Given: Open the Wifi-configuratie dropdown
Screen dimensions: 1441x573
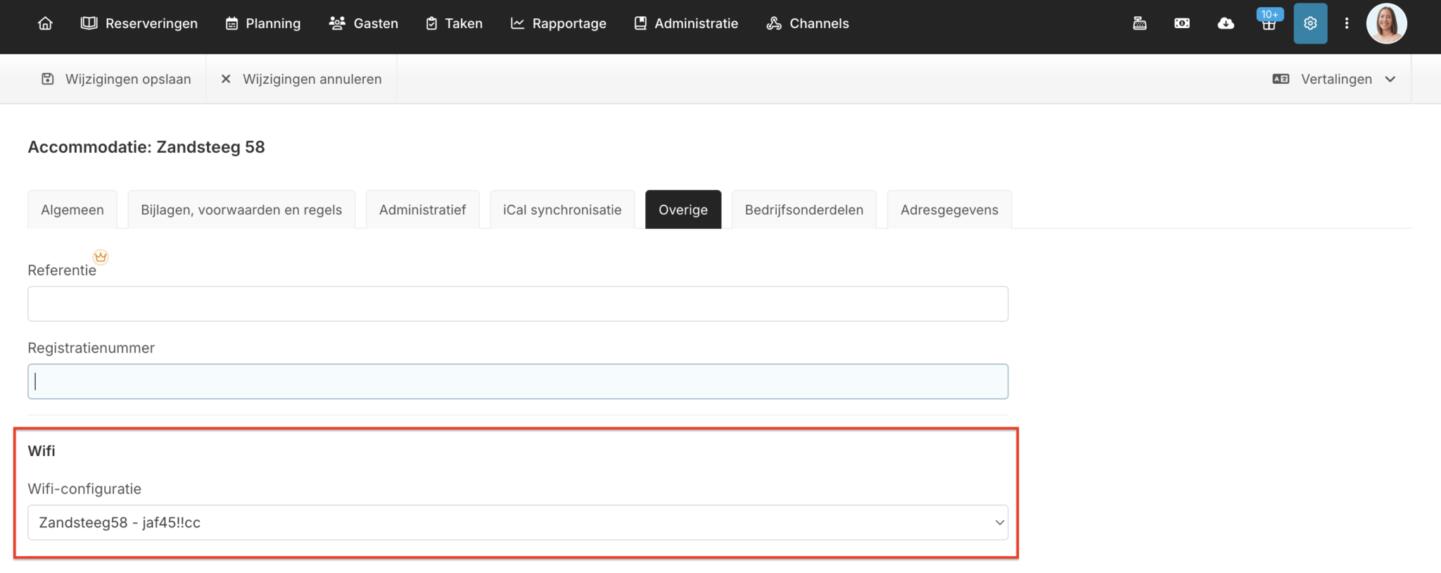Looking at the screenshot, I should pos(517,522).
